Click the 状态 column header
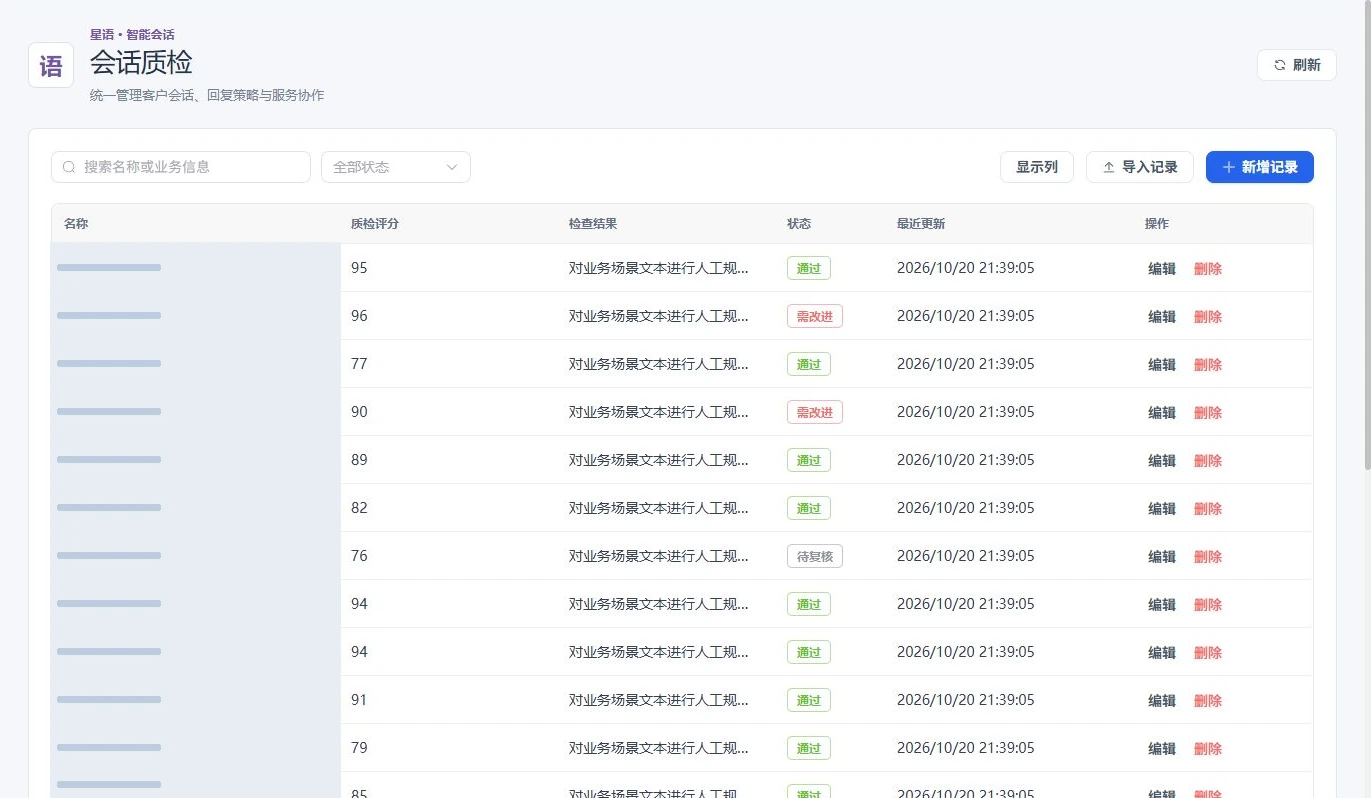The image size is (1371, 798). pos(799,224)
